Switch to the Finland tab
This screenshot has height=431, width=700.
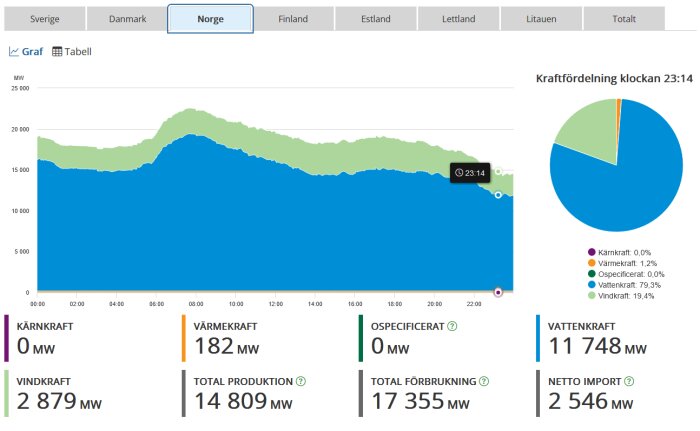point(293,19)
